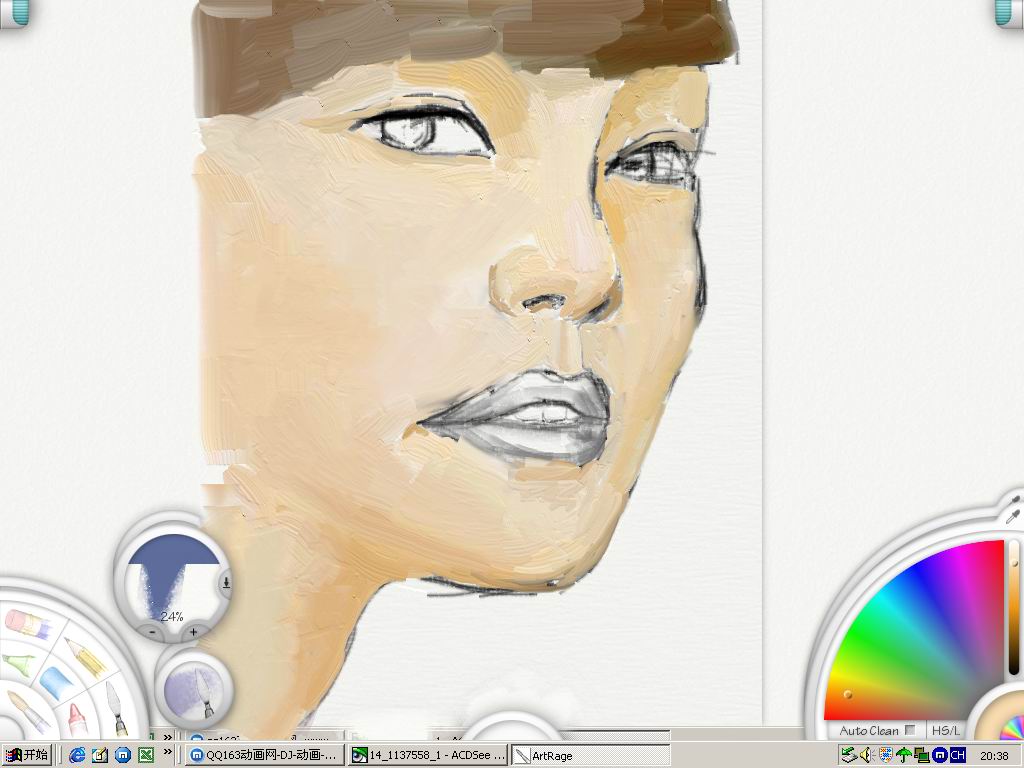Decrease brush size with minus button
The width and height of the screenshot is (1024, 768).
click(152, 632)
